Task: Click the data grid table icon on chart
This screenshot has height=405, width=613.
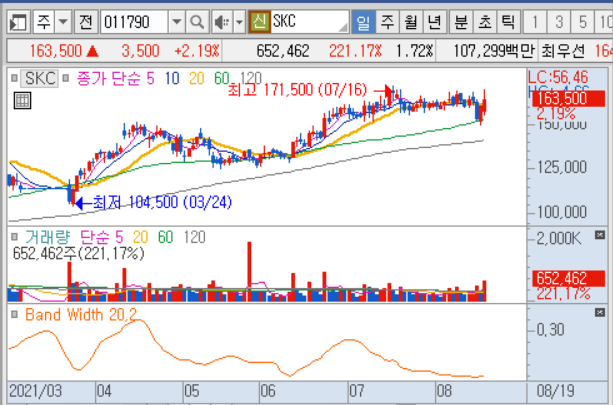Action: click(22, 100)
